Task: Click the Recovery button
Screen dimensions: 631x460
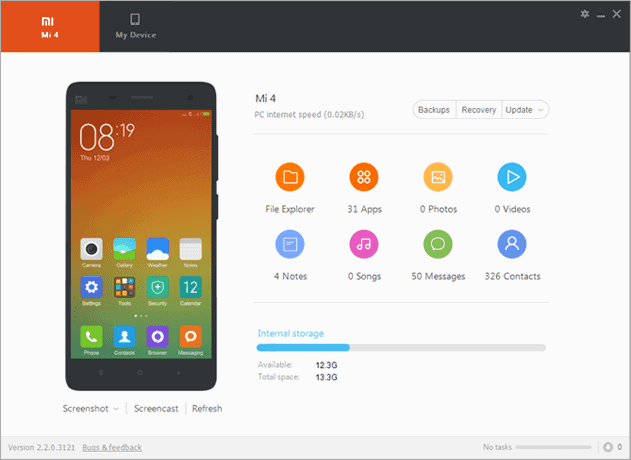Action: (478, 110)
